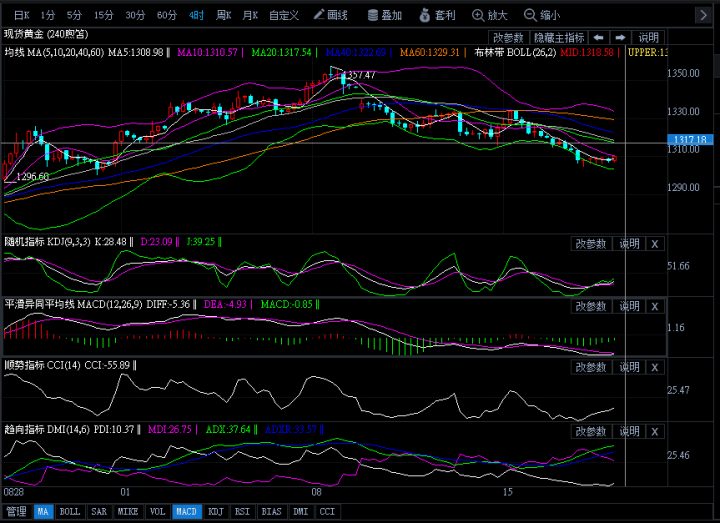Click the left arrow next to 隐藏主指标
Viewport: 720px width, 523px height.
598,37
